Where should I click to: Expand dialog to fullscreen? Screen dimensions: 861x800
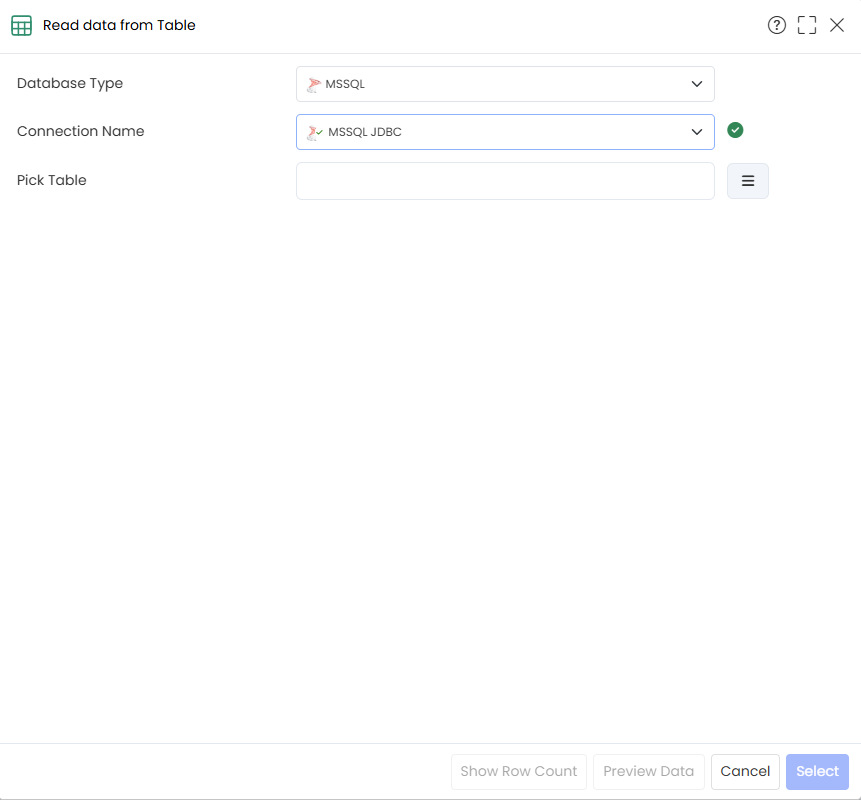(x=807, y=25)
